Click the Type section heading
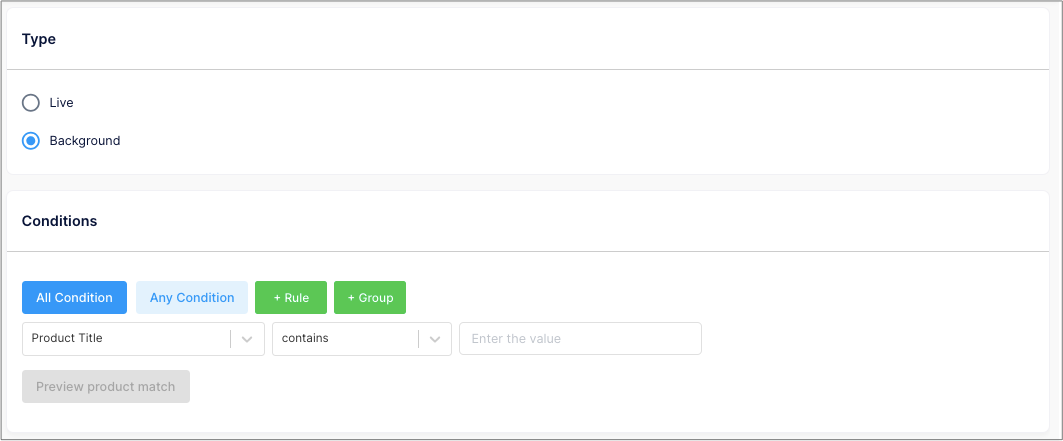The width and height of the screenshot is (1063, 441). point(39,39)
